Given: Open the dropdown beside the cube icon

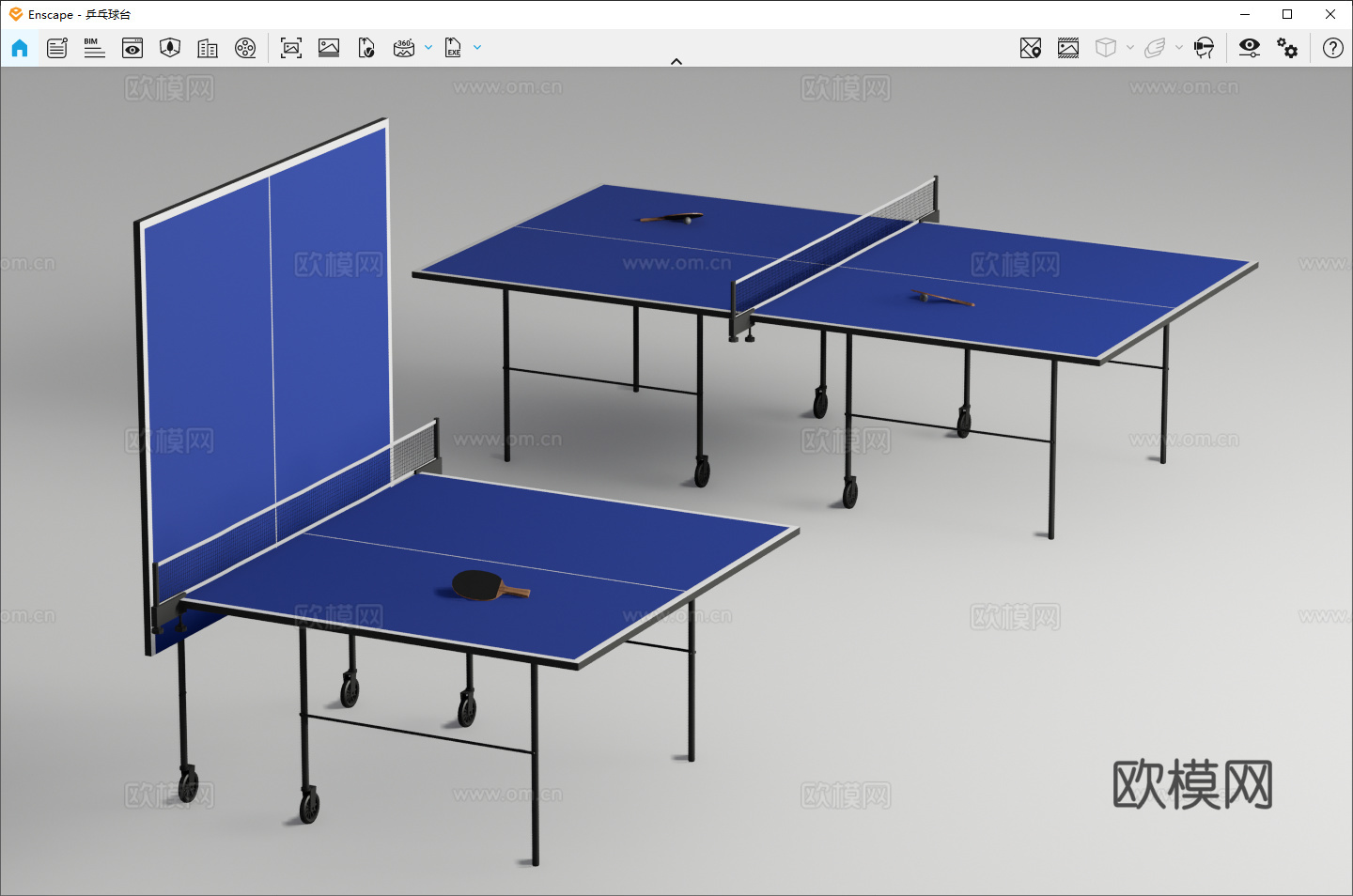Looking at the screenshot, I should [x=1130, y=47].
